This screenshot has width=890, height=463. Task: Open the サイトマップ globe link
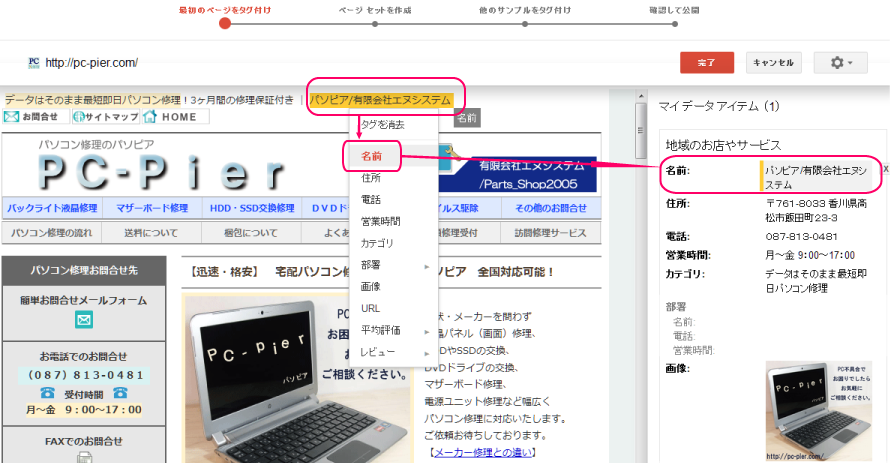coord(106,116)
